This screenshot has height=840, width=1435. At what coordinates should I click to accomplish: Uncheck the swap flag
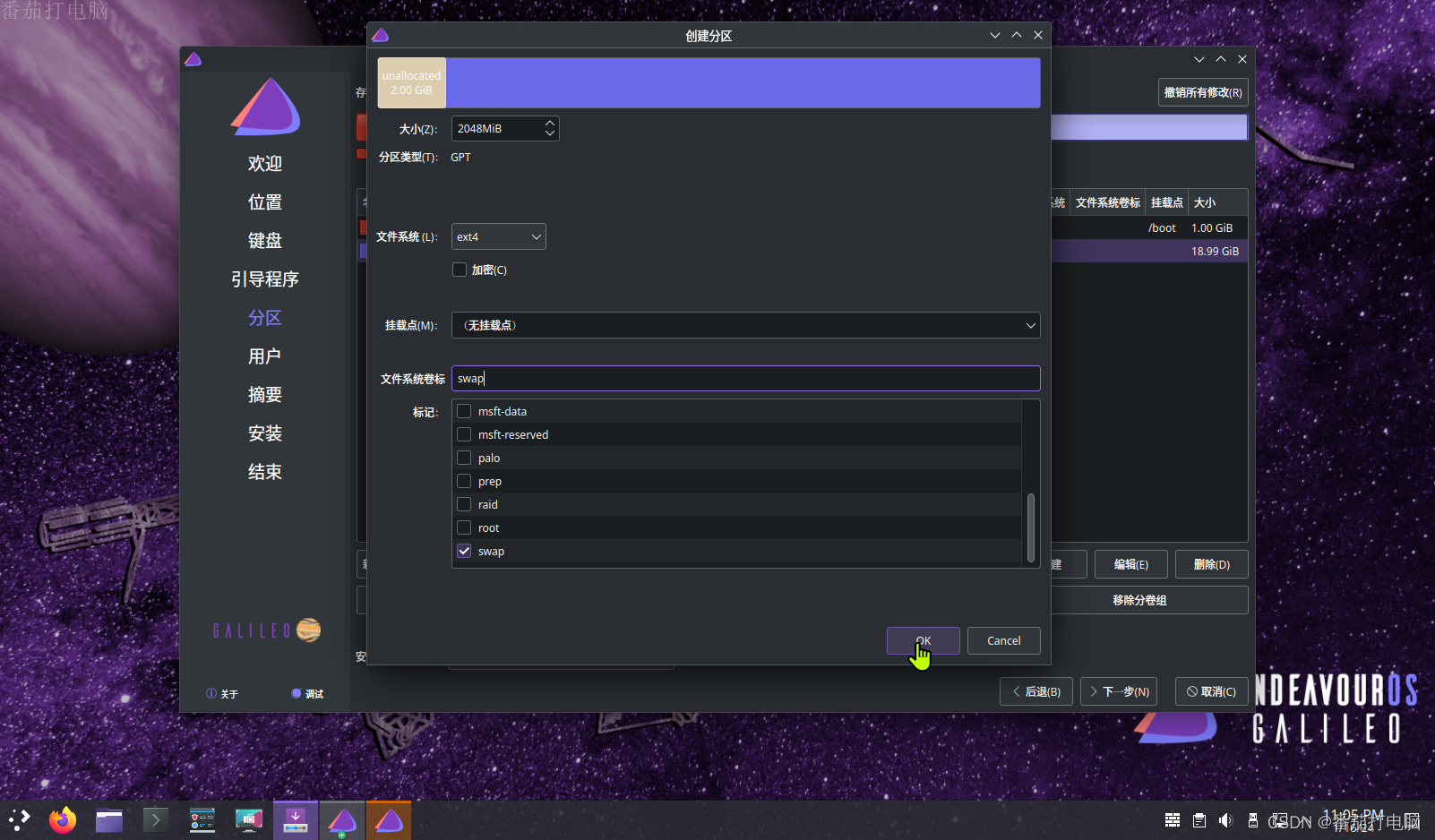464,551
